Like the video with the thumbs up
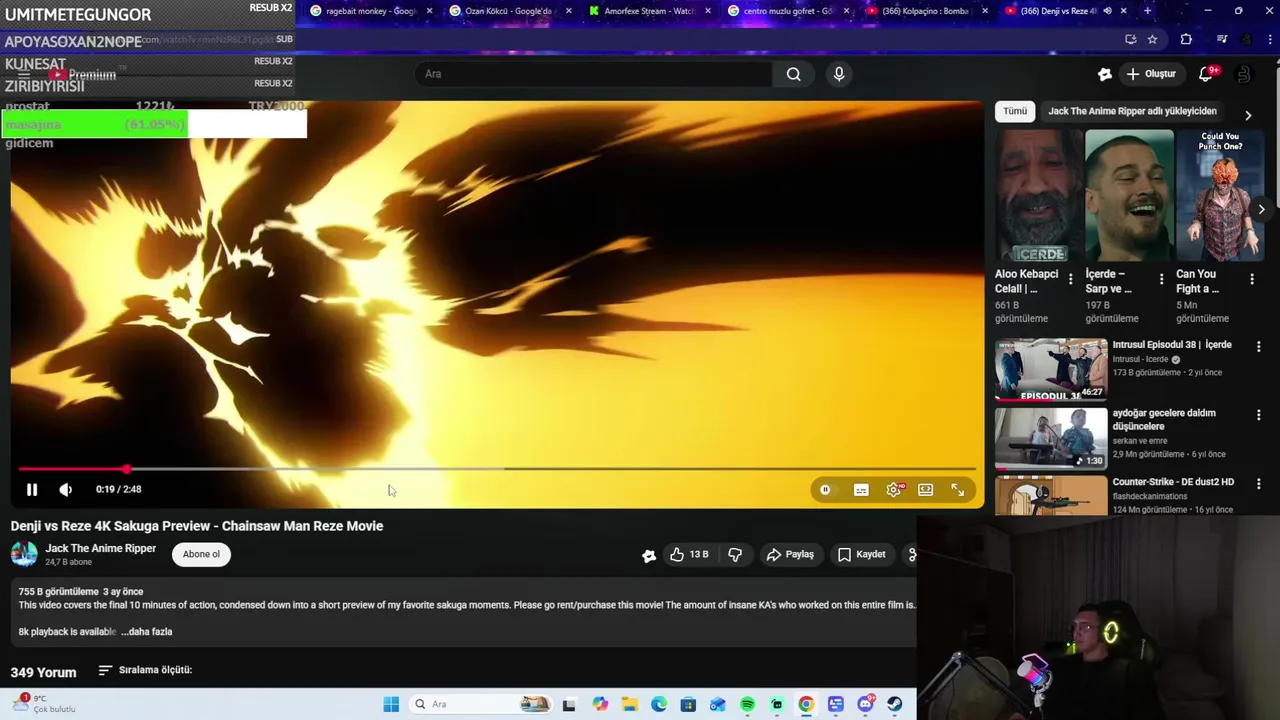This screenshot has width=1280, height=720. (690, 554)
